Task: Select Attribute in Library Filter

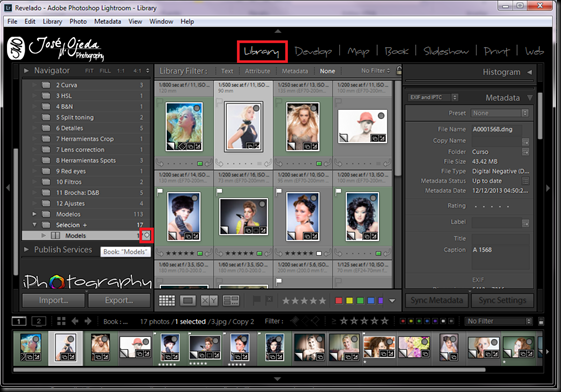Action: 257,71
